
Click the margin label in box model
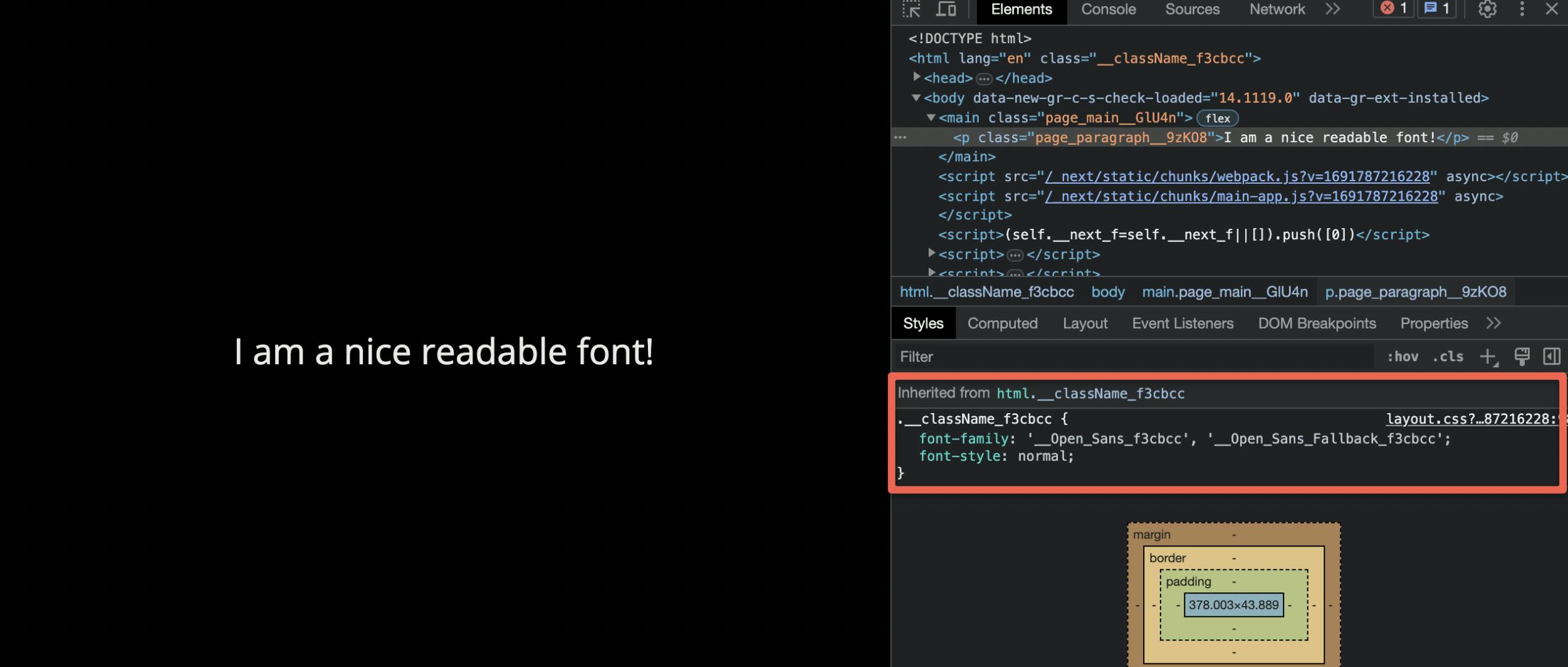click(1151, 535)
